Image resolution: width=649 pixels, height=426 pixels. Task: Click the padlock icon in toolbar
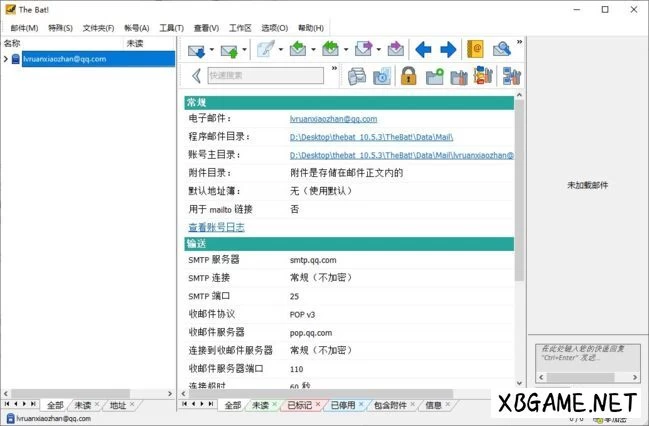(408, 76)
